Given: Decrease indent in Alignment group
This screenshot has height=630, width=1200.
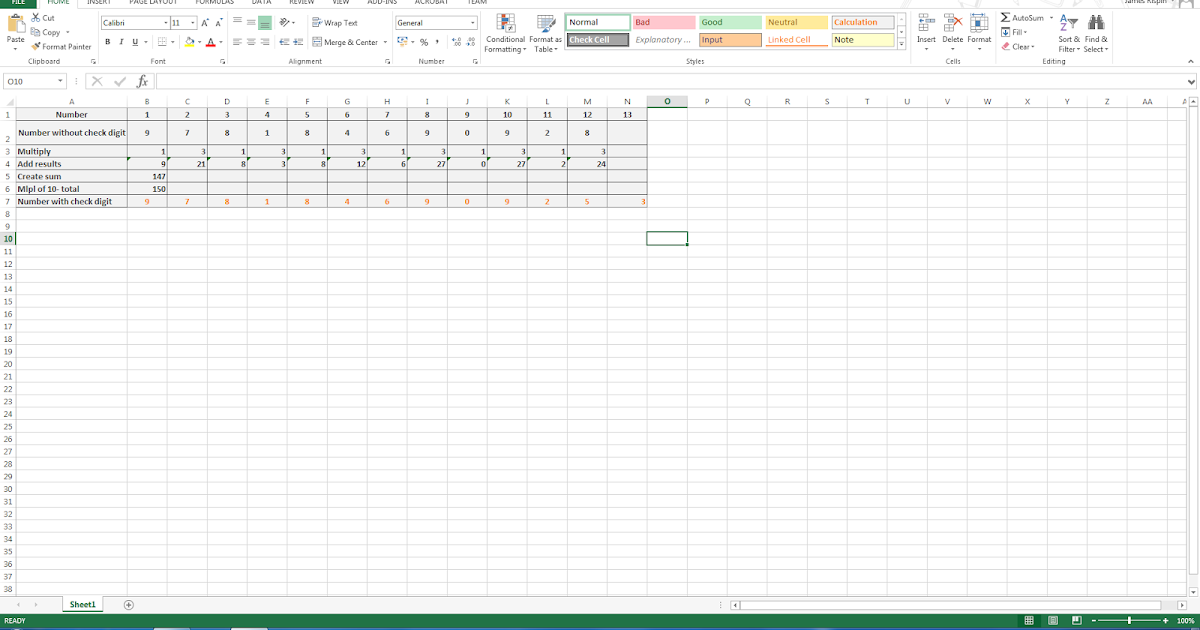Looking at the screenshot, I should coord(284,42).
